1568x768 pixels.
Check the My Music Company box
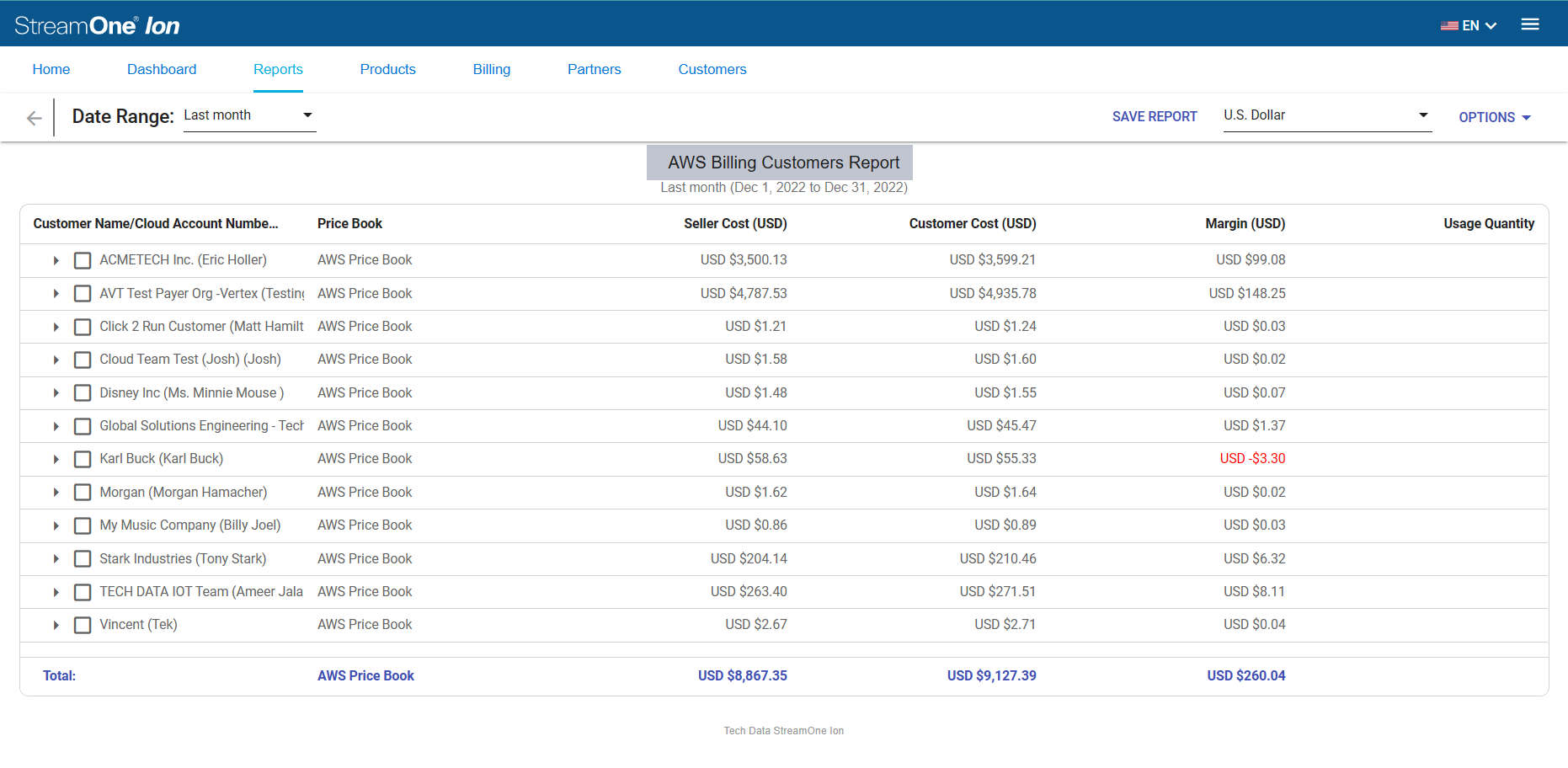[x=83, y=525]
